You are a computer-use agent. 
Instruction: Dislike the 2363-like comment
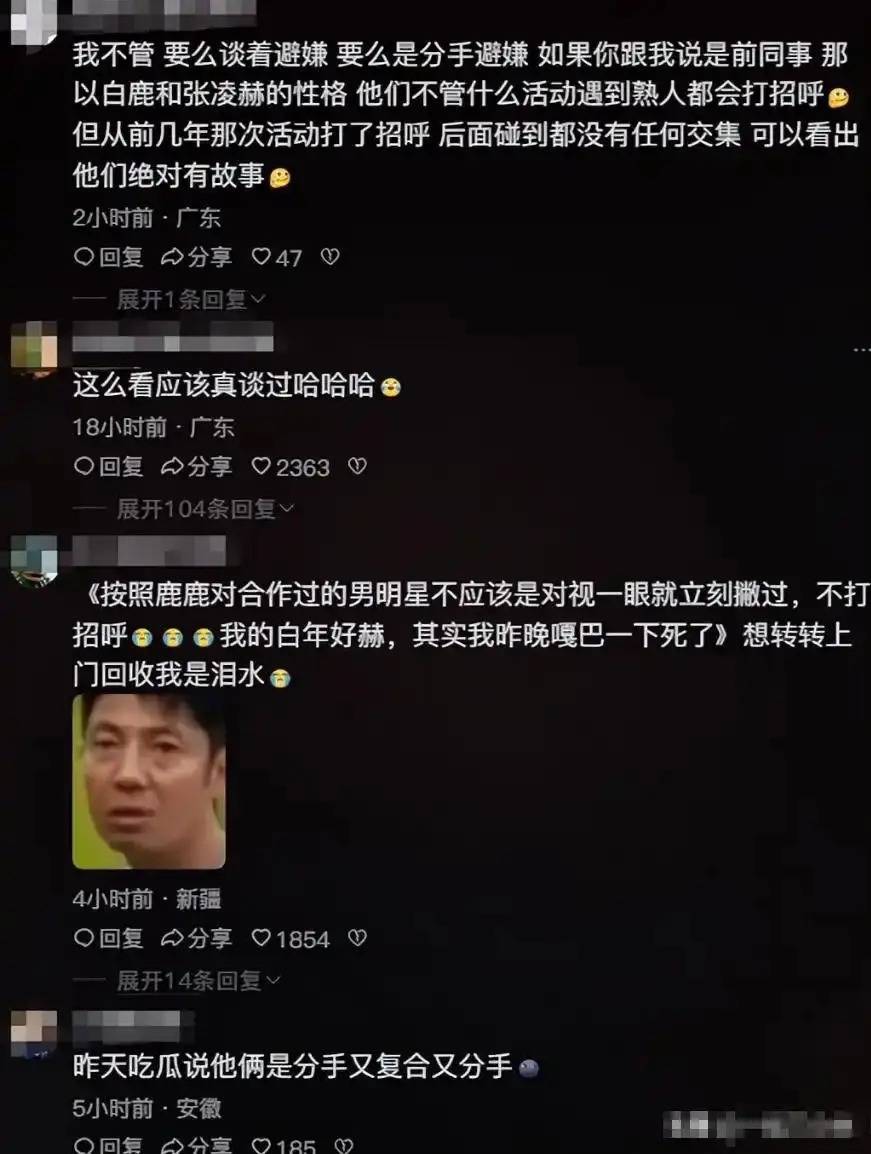click(x=357, y=467)
